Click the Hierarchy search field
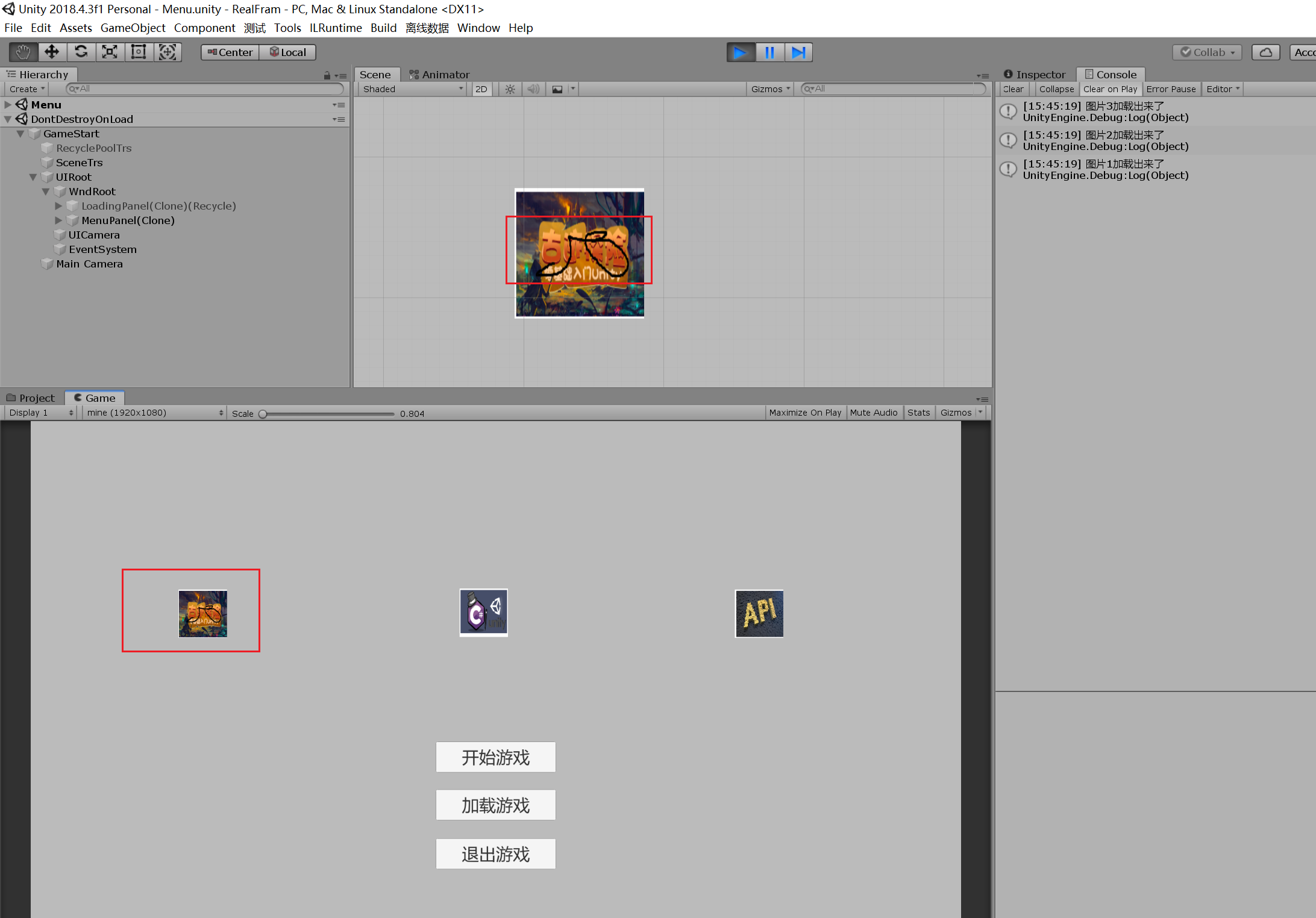Screen dimensions: 1316x918 pyautogui.click(x=205, y=89)
